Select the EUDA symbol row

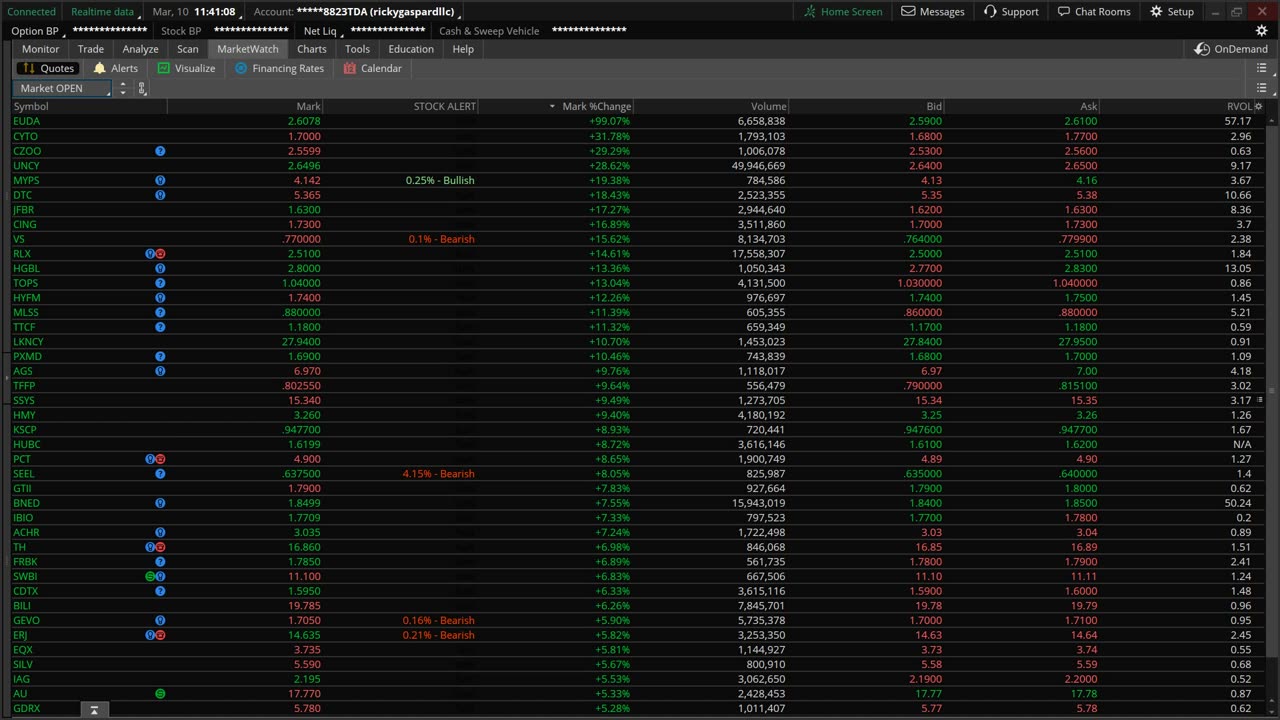(638, 121)
